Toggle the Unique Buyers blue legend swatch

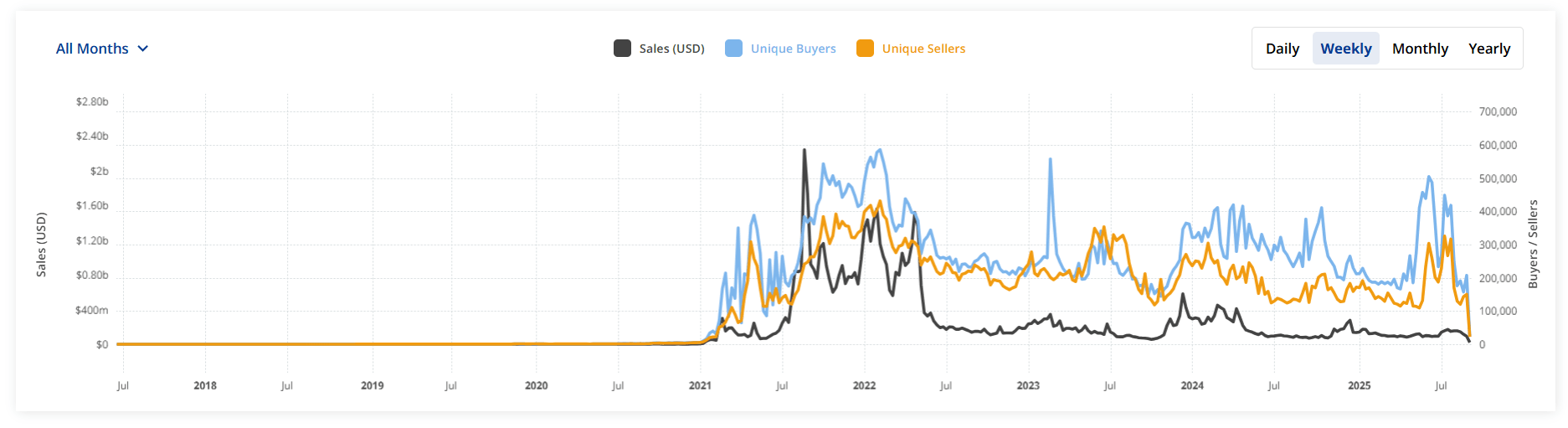pos(733,49)
